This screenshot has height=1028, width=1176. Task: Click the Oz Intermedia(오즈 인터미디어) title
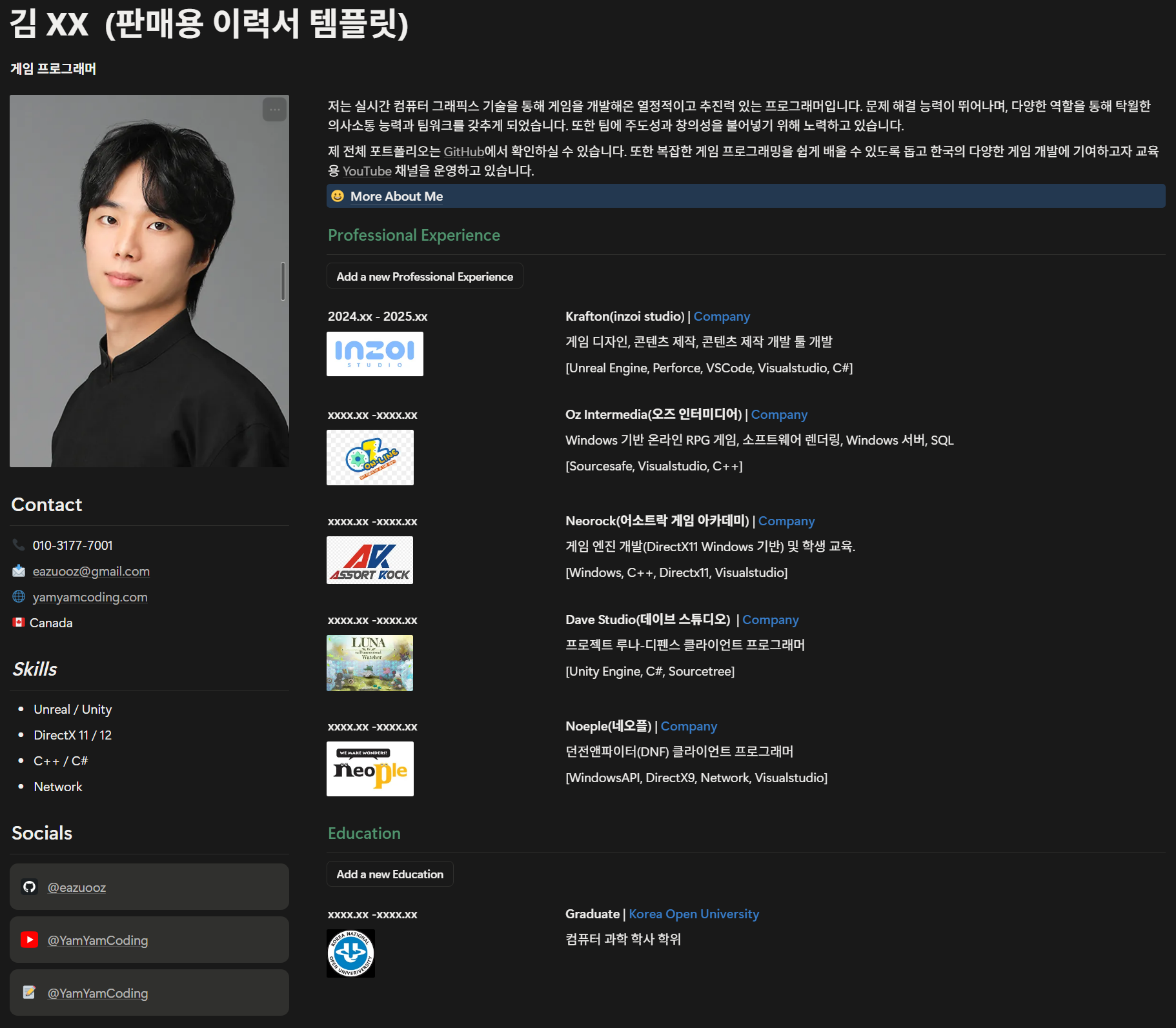[x=654, y=414]
